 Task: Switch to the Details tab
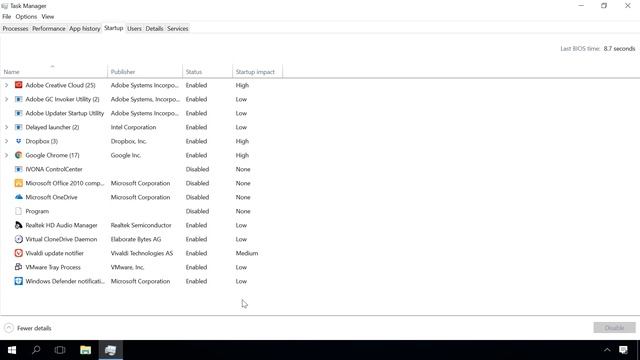(154, 29)
